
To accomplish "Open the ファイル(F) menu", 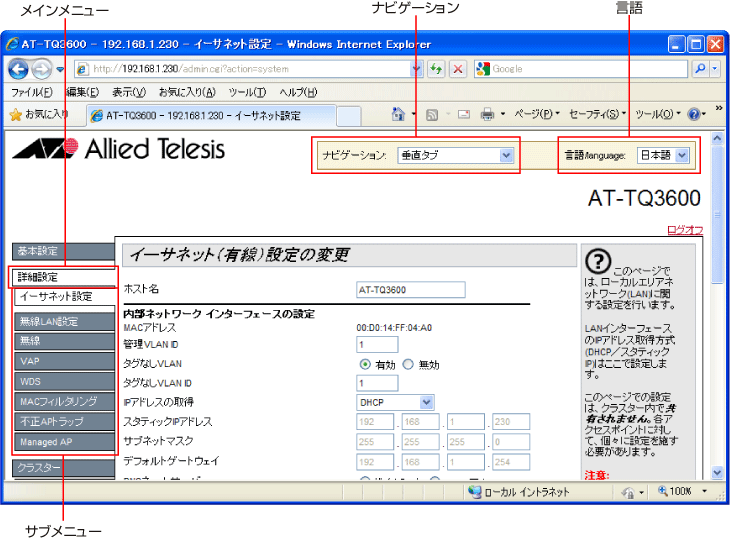I will click(x=32, y=92).
